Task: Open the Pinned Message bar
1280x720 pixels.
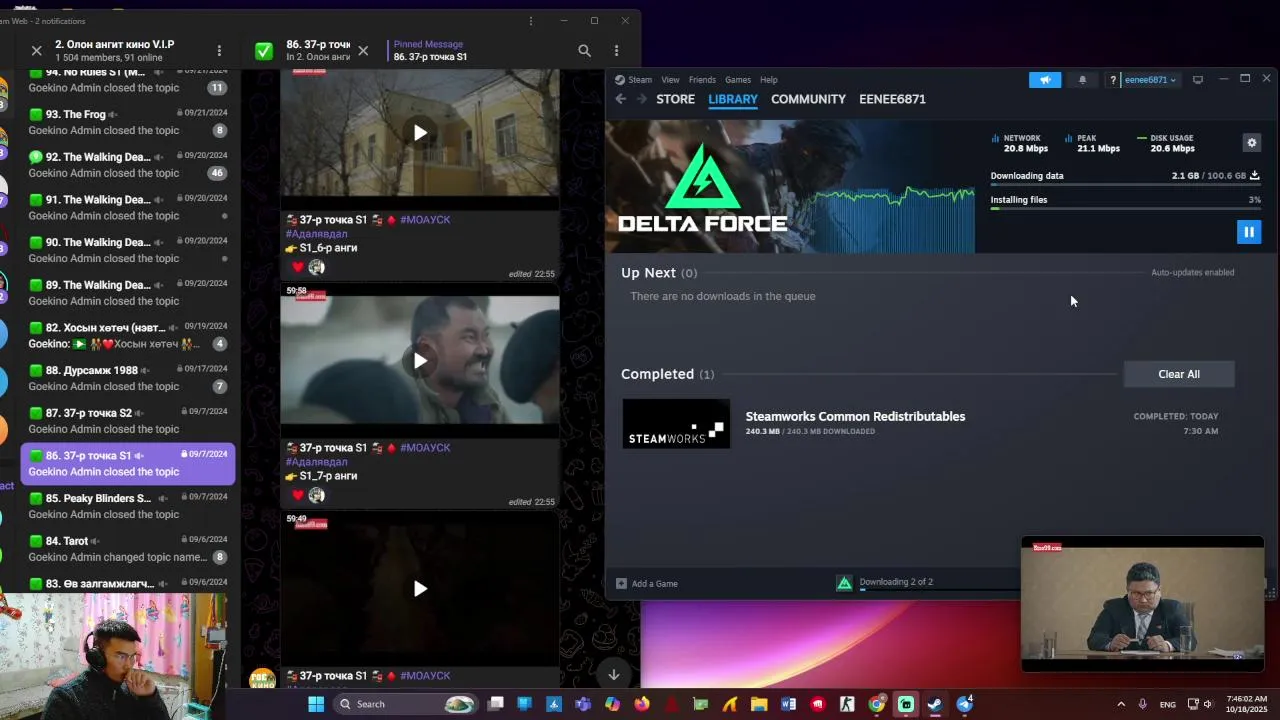Action: (x=430, y=50)
